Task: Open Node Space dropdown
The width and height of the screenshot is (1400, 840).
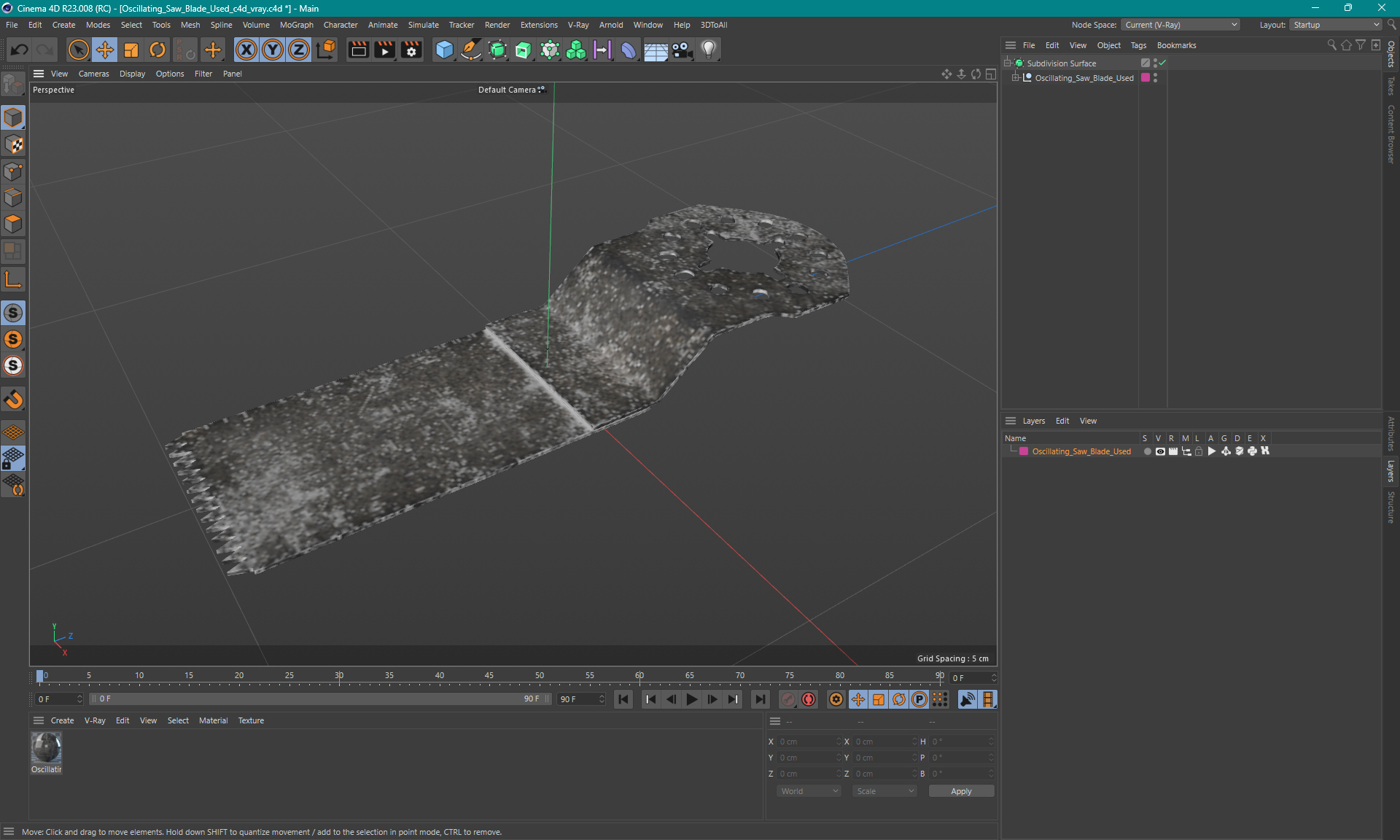Action: click(x=1180, y=25)
